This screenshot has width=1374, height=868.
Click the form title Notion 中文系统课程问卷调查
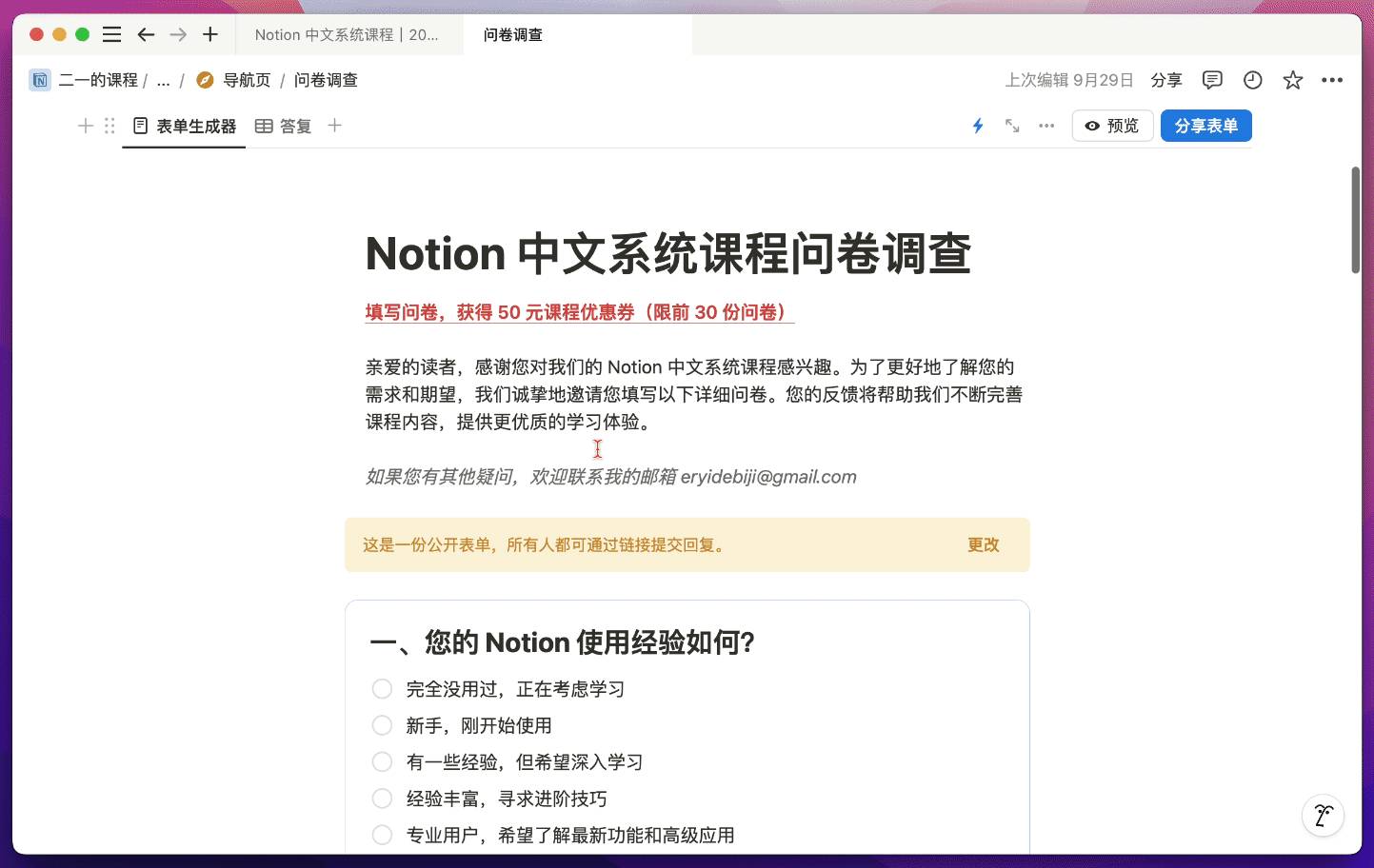point(667,253)
